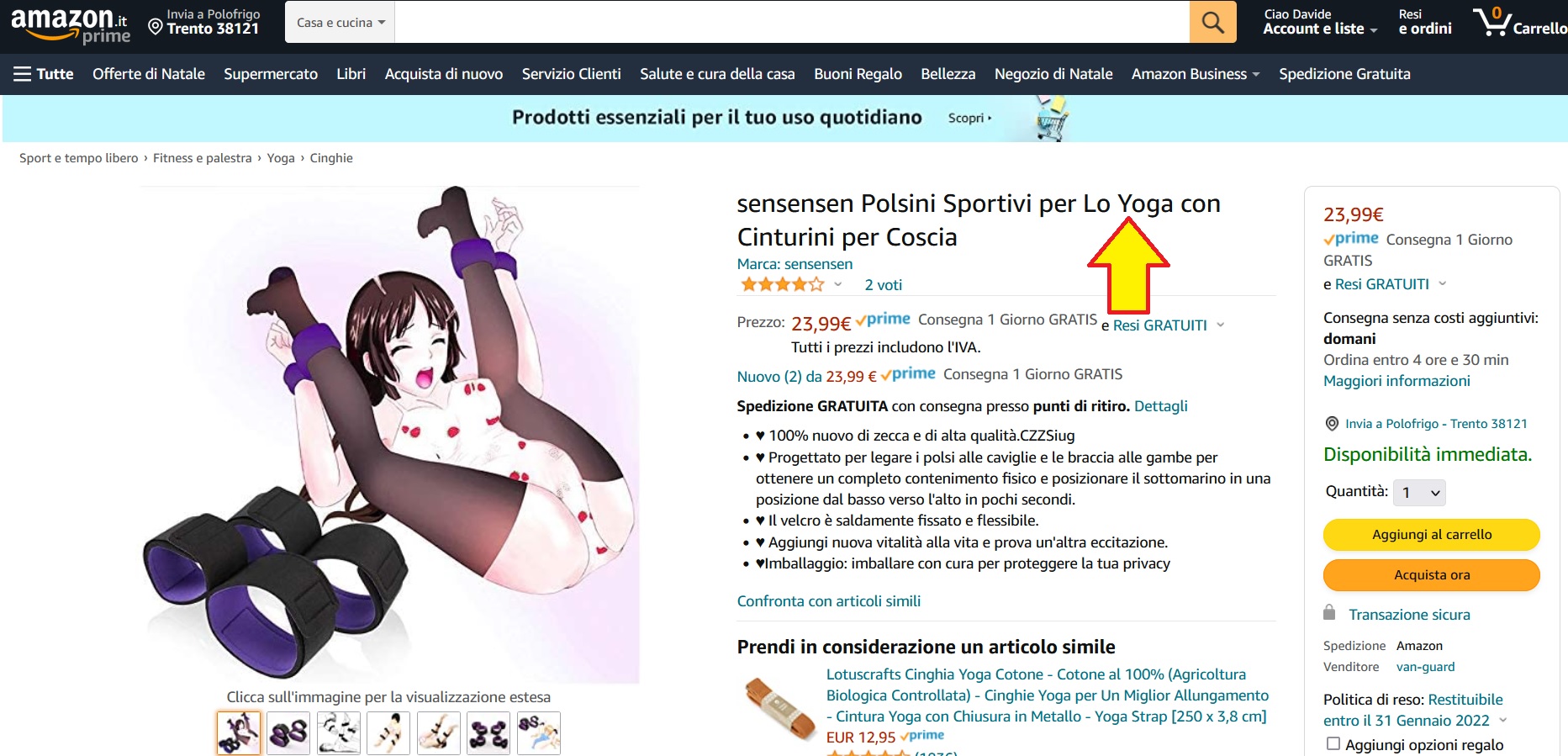
Task: Expand the Amazon Business menu arrow
Action: click(1256, 75)
